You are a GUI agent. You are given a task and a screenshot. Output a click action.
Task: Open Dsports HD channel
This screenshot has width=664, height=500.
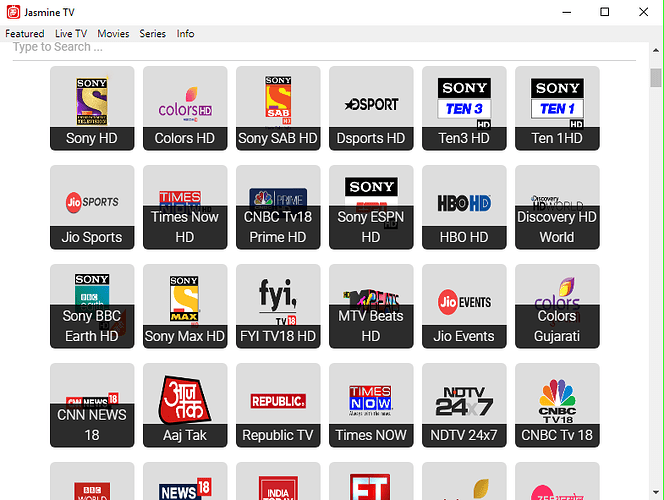tap(278, 109)
